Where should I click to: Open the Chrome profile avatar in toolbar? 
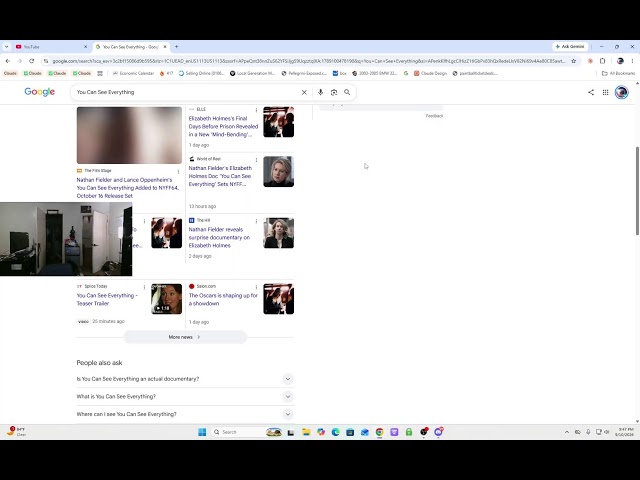620,61
